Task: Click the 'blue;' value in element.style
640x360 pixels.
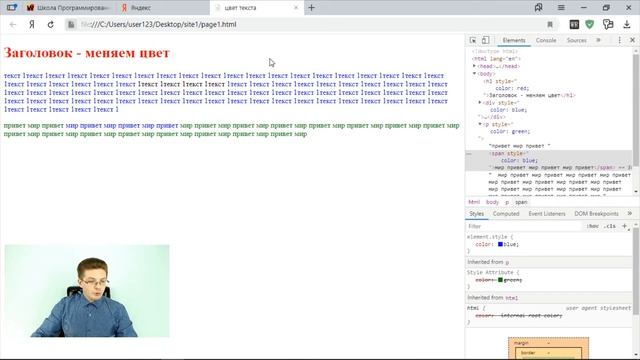Action: coord(511,244)
